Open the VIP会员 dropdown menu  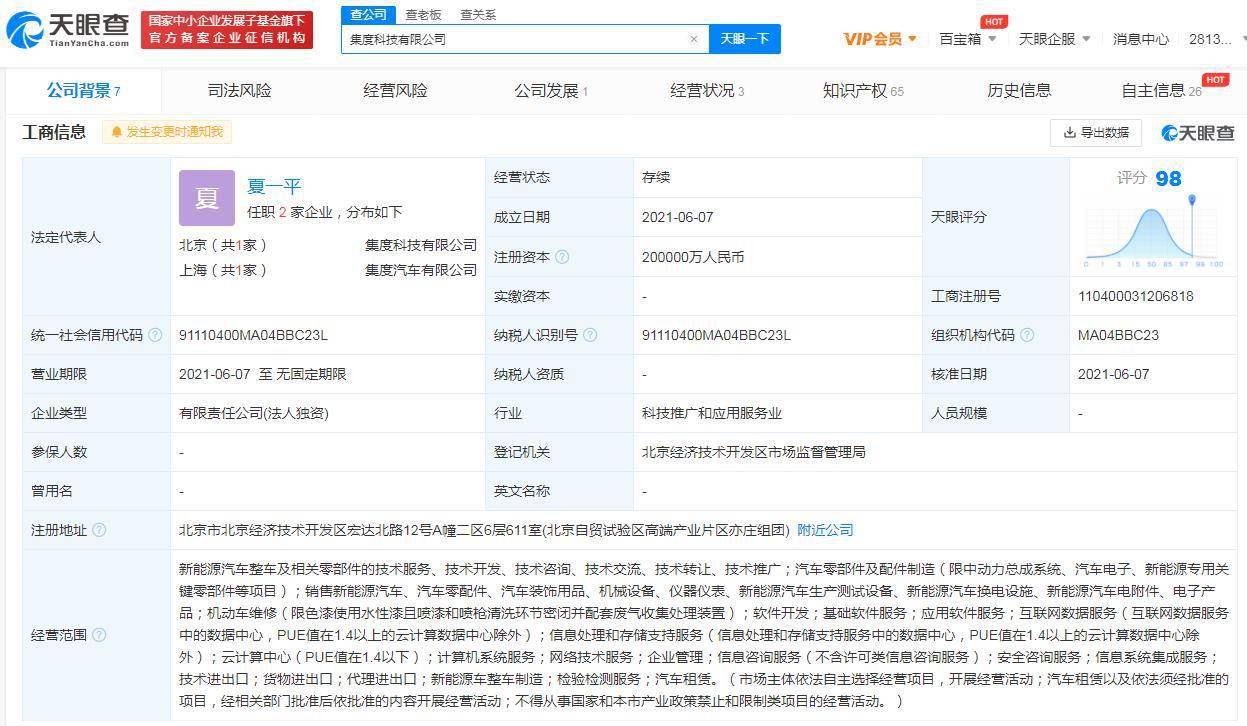(873, 38)
